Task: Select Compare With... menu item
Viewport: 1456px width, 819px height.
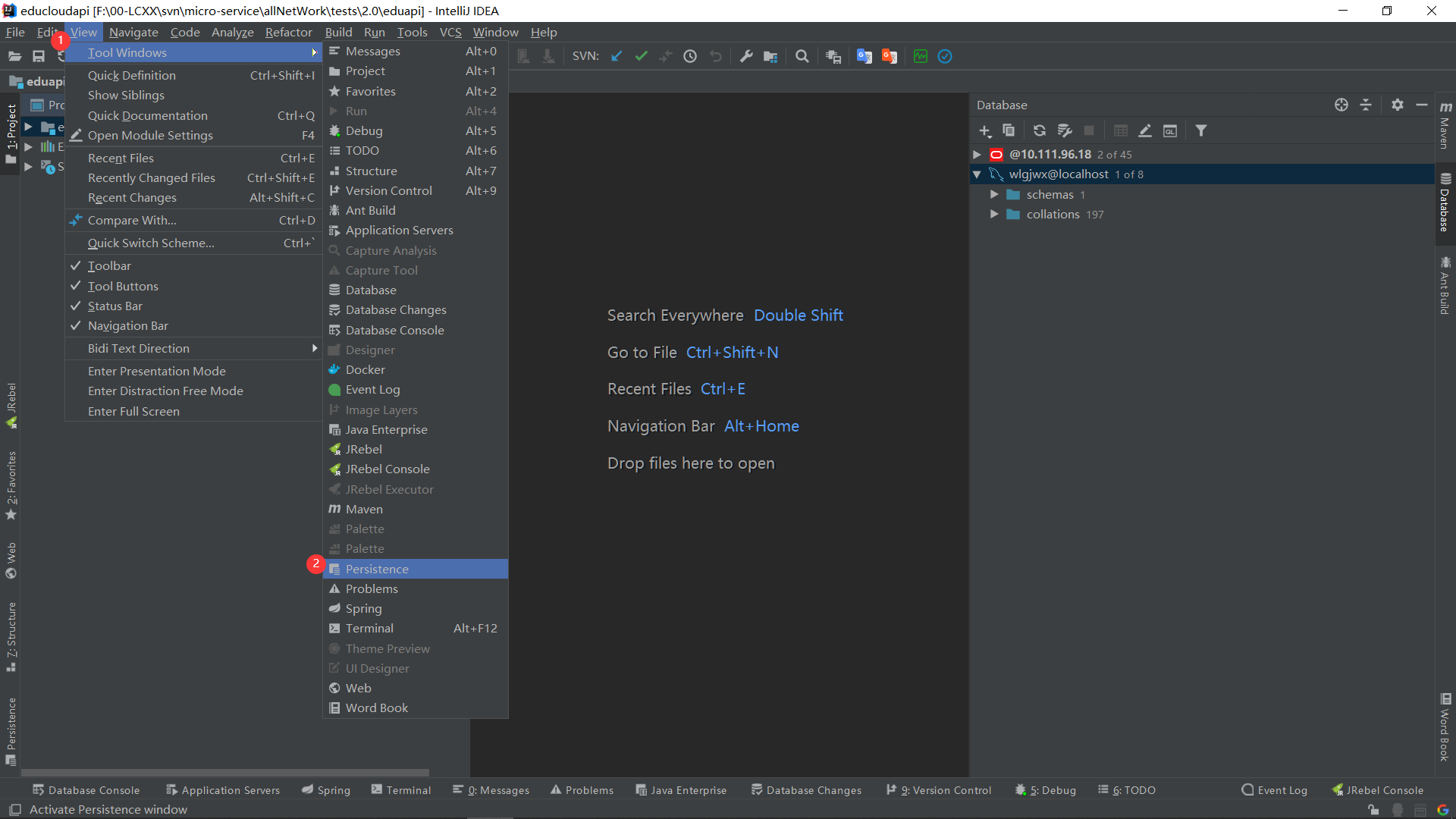Action: tap(193, 220)
